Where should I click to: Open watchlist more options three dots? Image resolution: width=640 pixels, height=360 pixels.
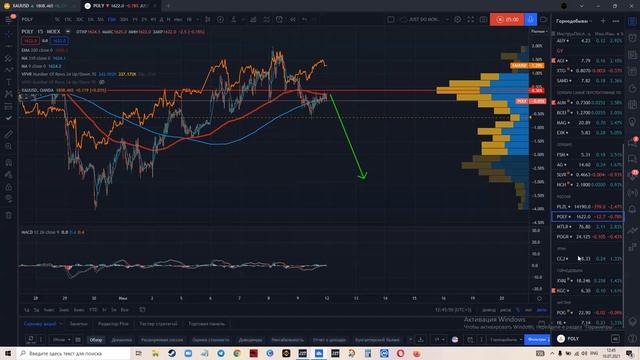616,21
